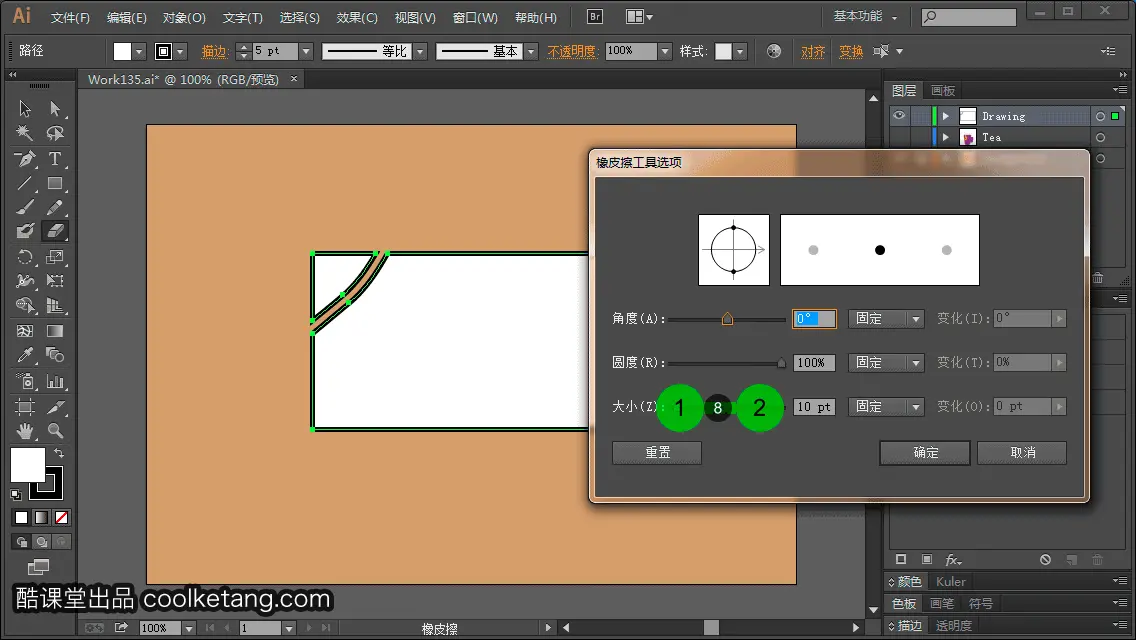Reset to default fill and stroke

coord(16,495)
